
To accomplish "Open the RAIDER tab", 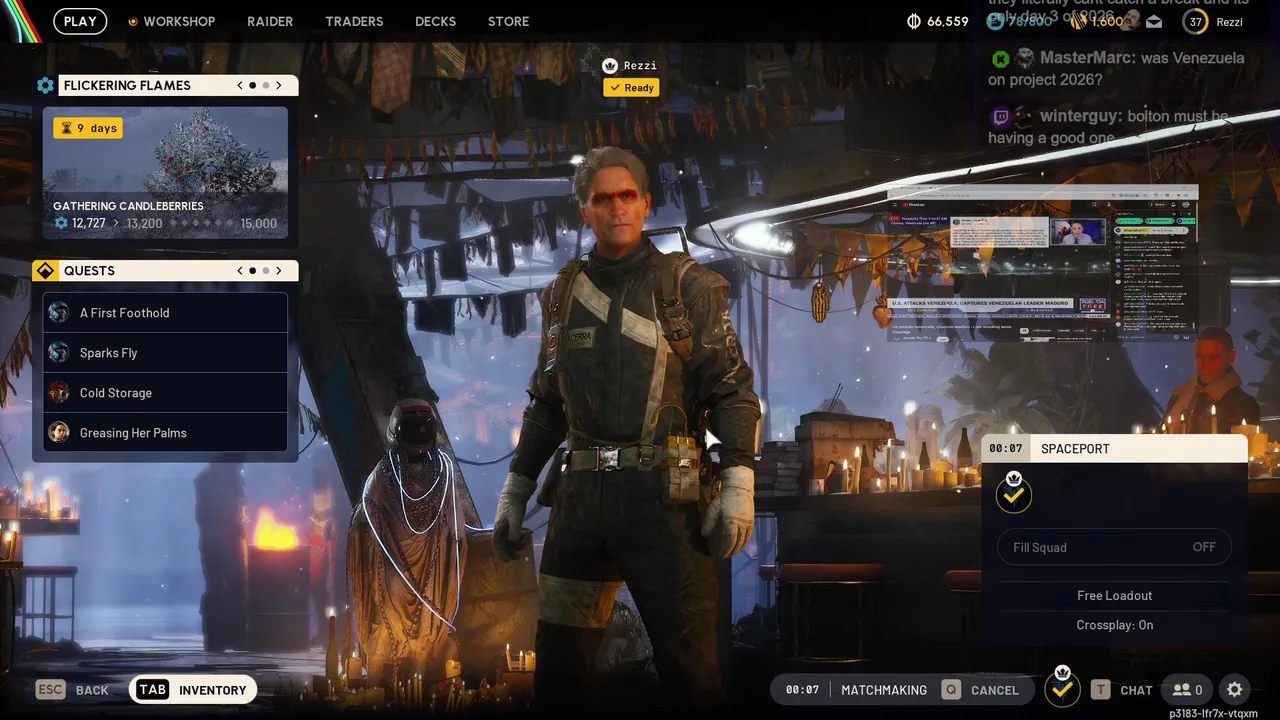I will pyautogui.click(x=270, y=21).
